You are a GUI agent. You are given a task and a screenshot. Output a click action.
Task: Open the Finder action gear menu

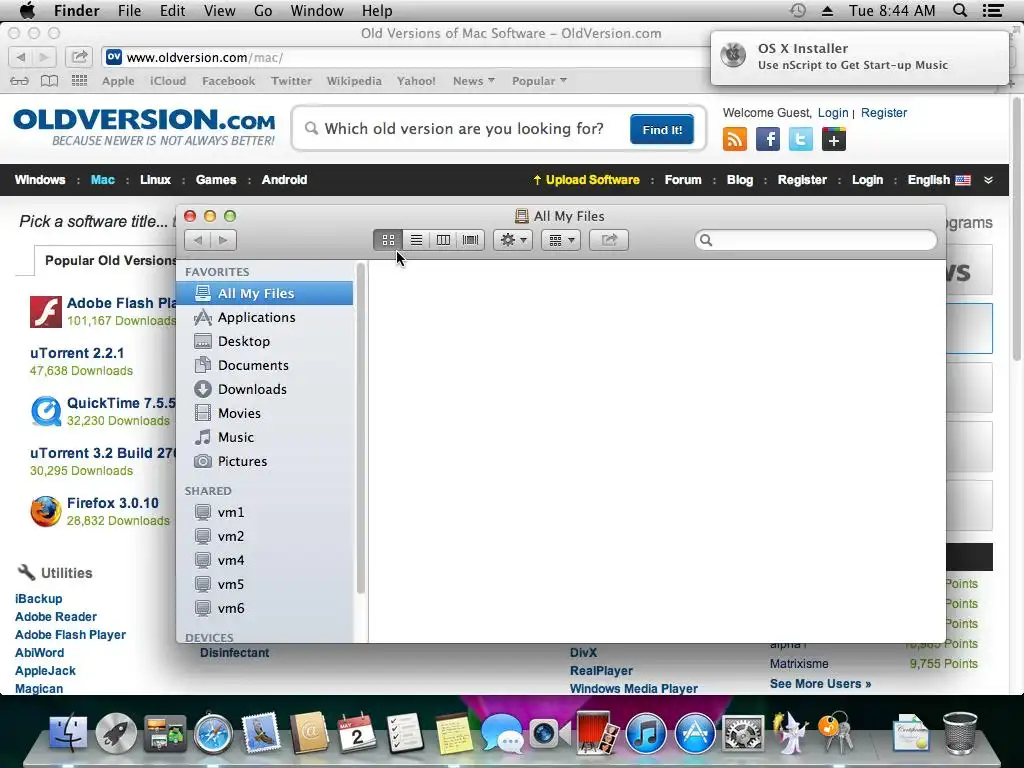tap(513, 240)
